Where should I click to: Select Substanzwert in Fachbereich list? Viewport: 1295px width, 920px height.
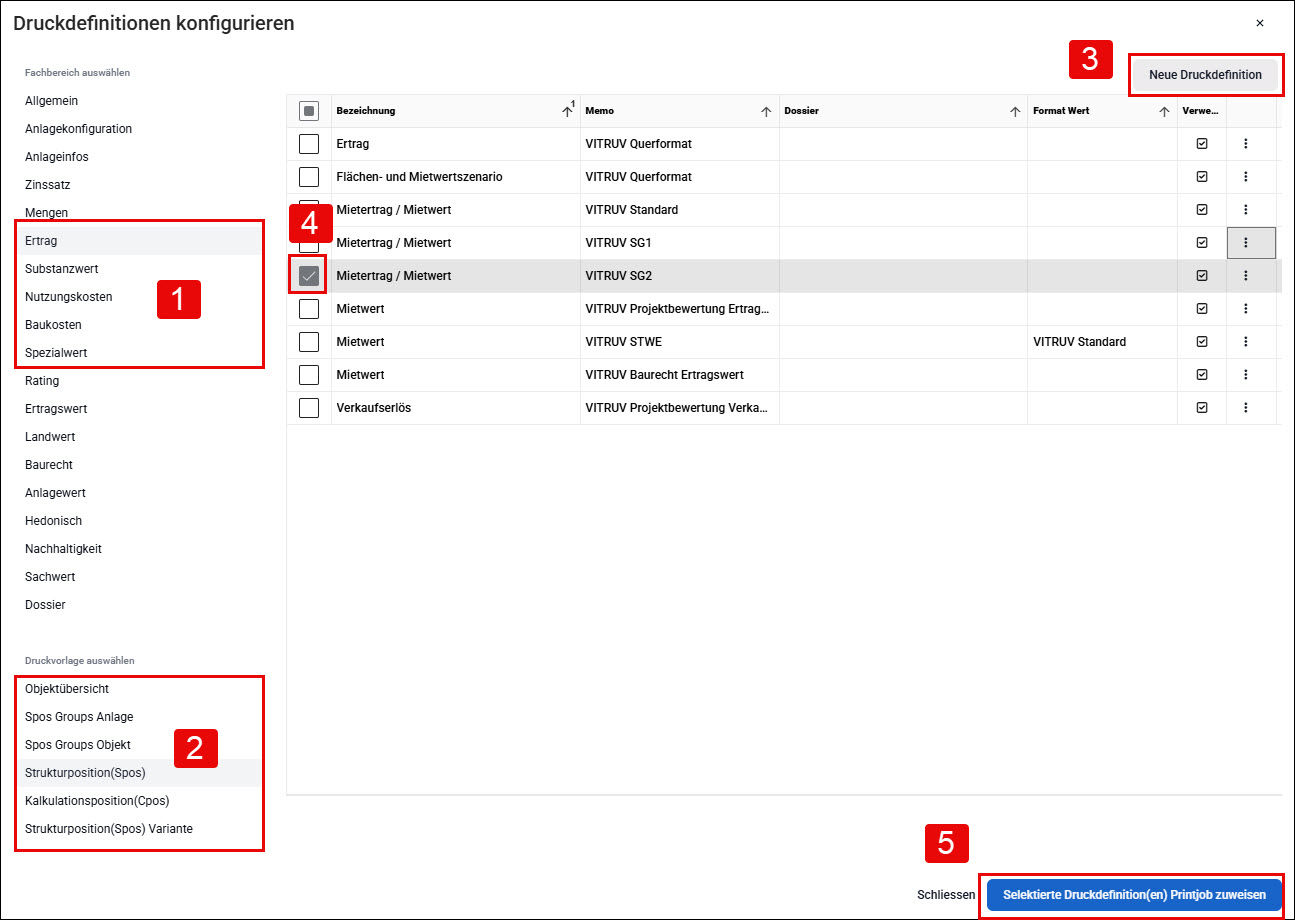(x=62, y=269)
